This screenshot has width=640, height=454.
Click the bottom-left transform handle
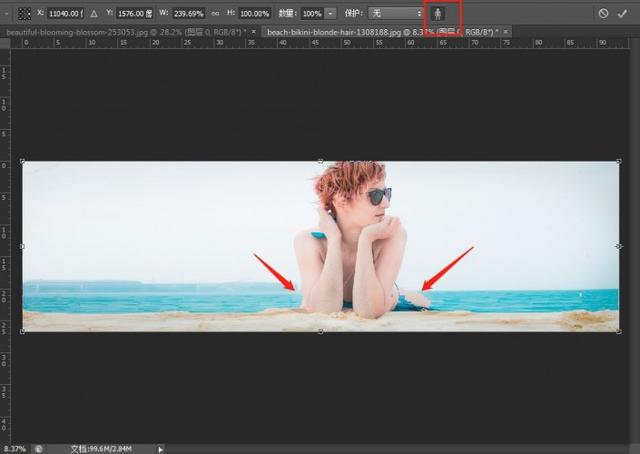click(x=22, y=332)
